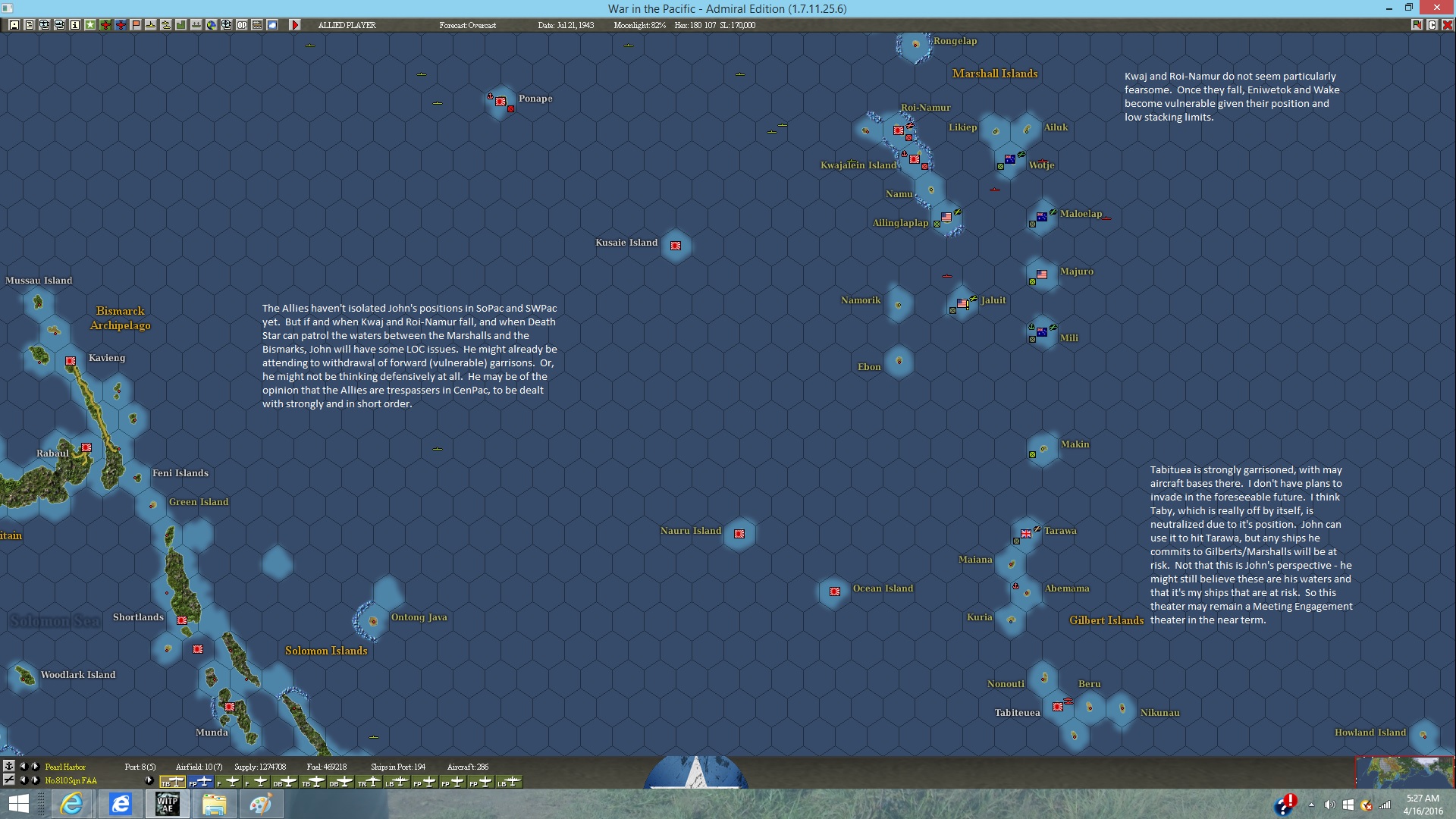Click the 'C' button at top right
The width and height of the screenshot is (1456, 819).
click(1432, 25)
